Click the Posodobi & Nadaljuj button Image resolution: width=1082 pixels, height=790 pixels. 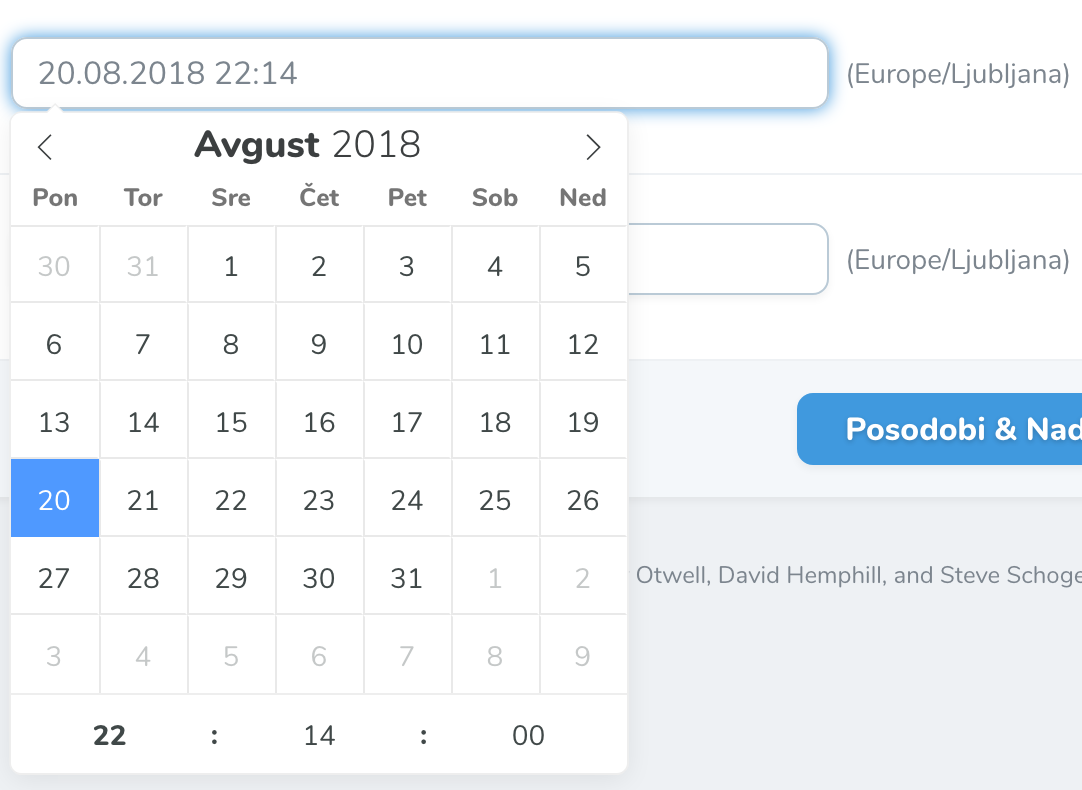click(x=950, y=429)
